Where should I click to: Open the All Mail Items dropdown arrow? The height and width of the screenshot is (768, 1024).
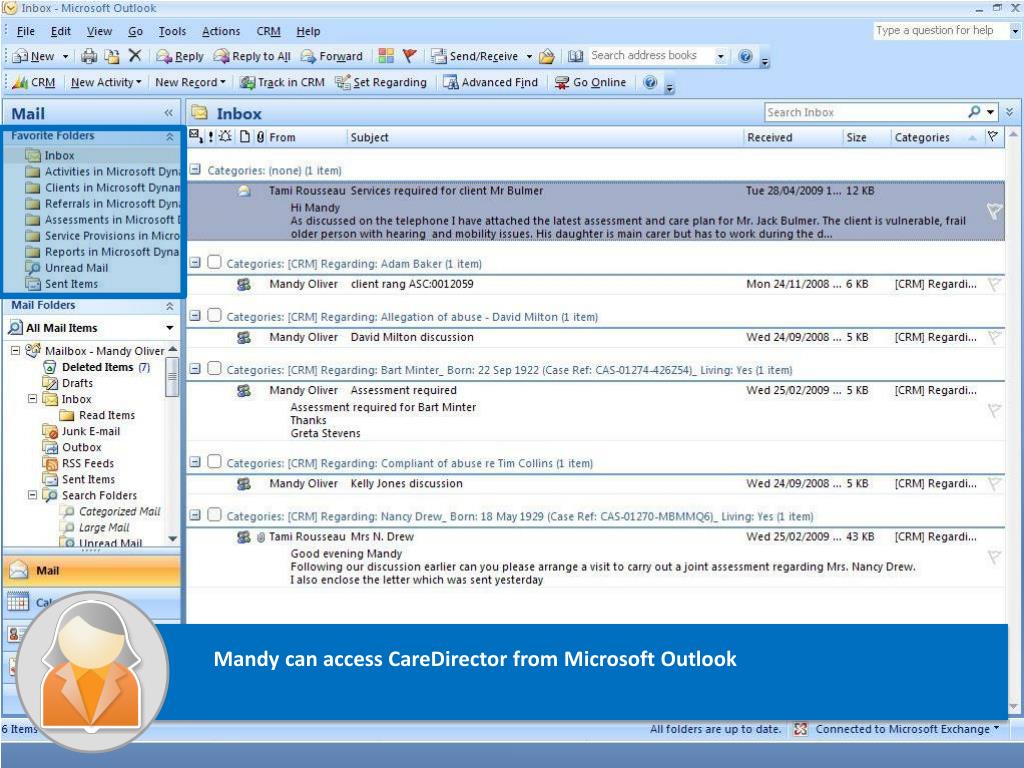[x=170, y=328]
